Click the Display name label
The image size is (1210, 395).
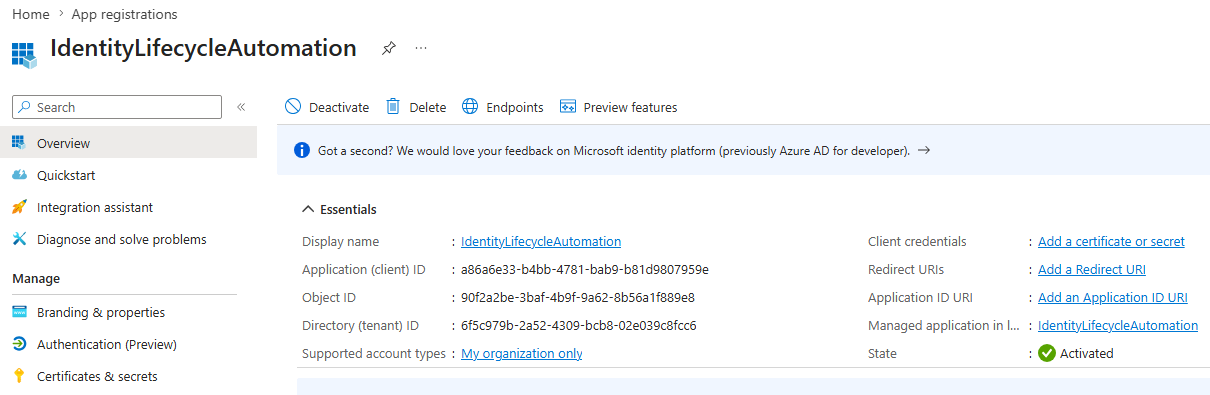(341, 241)
